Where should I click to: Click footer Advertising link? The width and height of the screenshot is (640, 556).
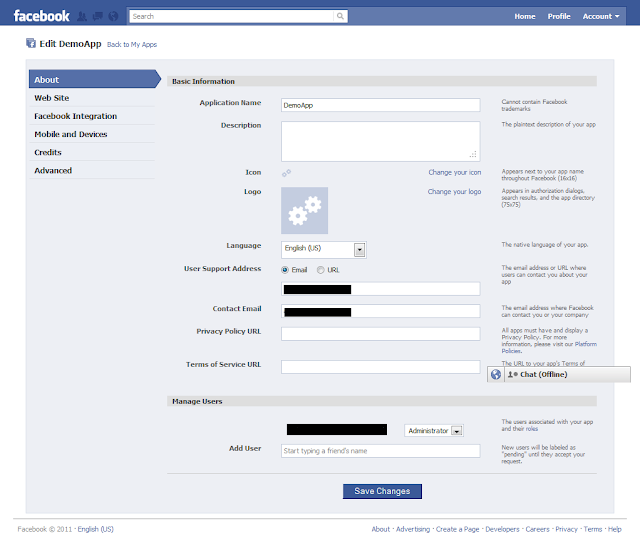(413, 529)
